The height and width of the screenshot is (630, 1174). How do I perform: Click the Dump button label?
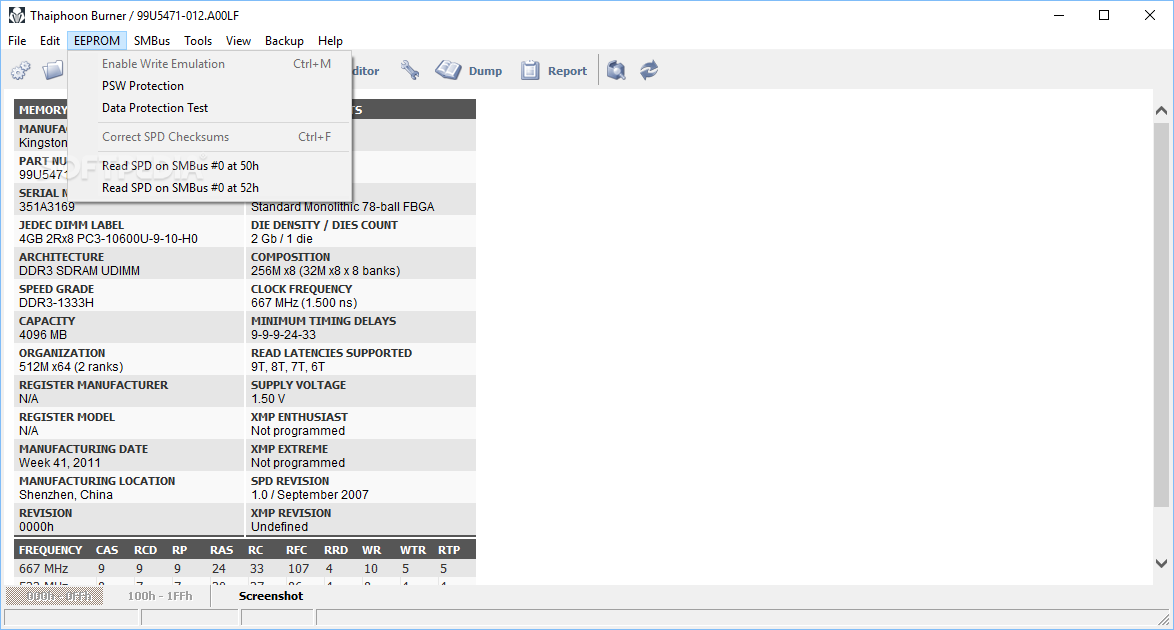click(x=485, y=71)
